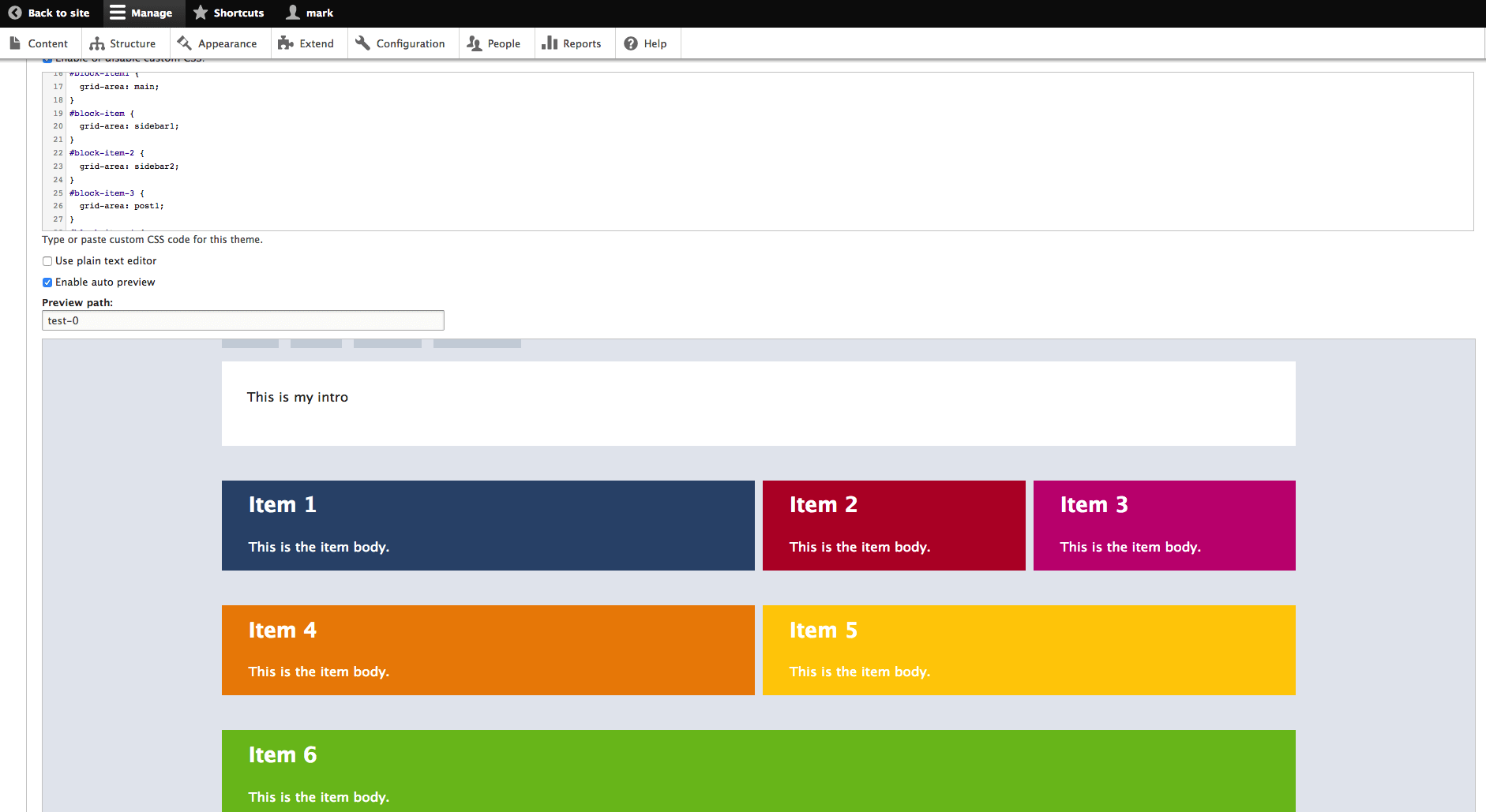Click the Content page icon
Screen dimensions: 1486x812
[x=15, y=43]
